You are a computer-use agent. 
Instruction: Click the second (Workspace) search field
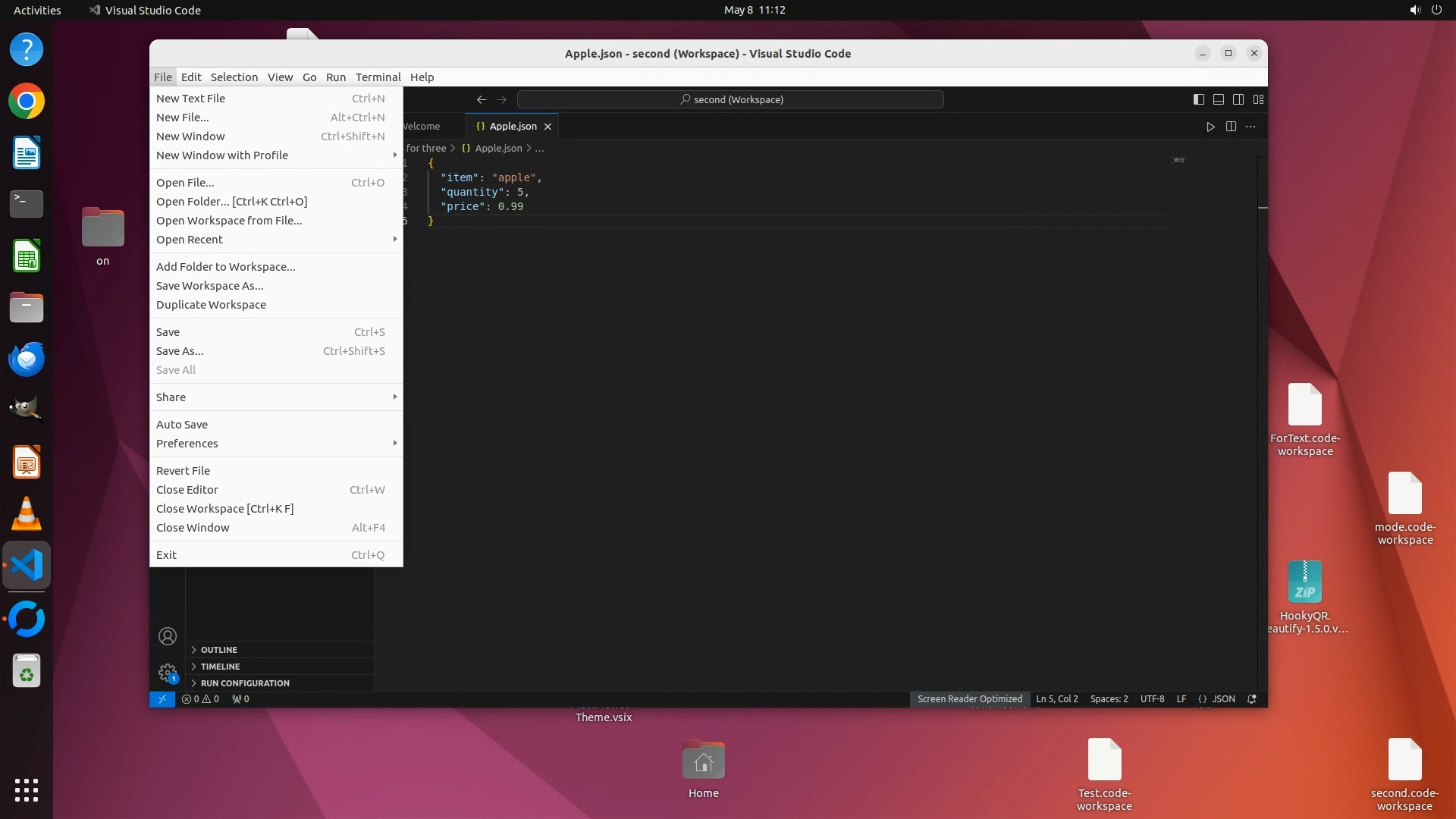730,99
